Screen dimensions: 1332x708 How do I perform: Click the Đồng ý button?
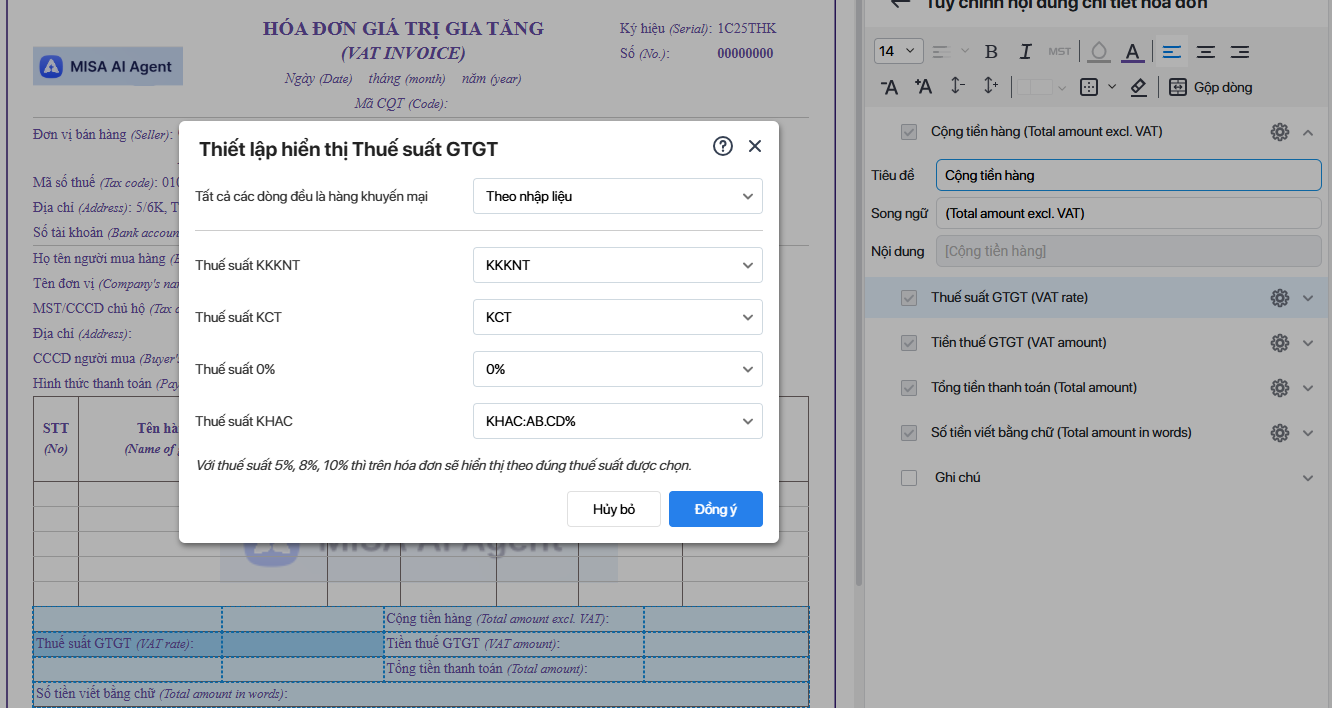click(x=715, y=508)
